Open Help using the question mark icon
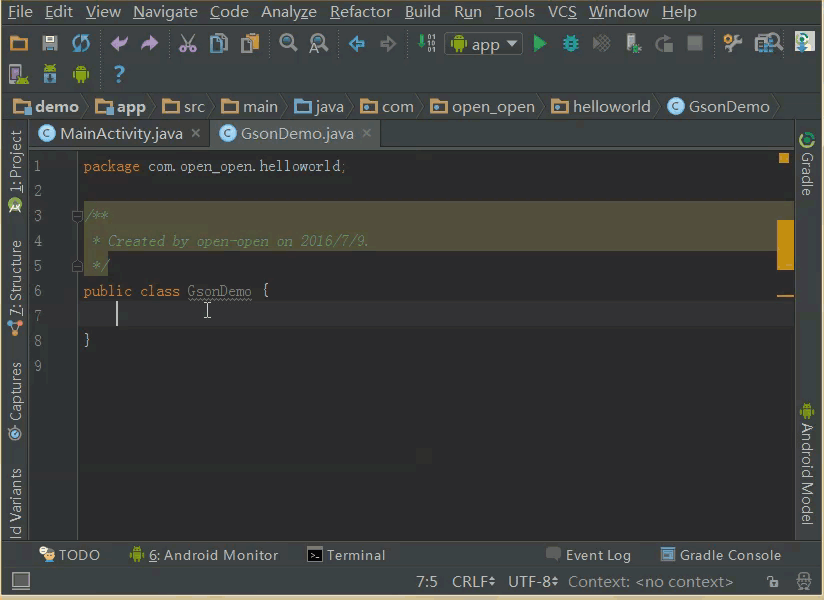 [117, 74]
